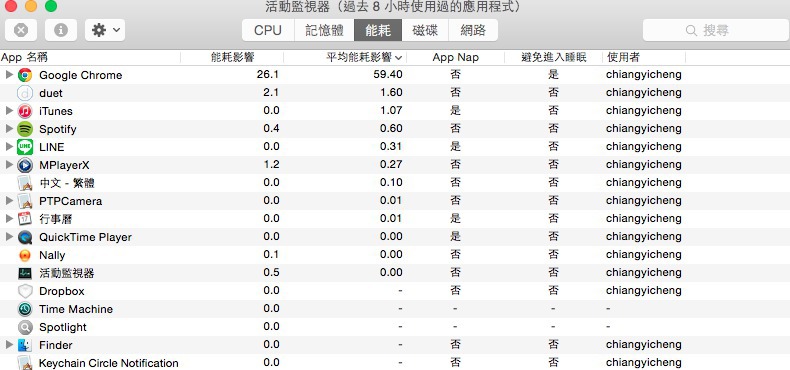Click the 1.07 value in iTunes row
Image resolution: width=790 pixels, height=370 pixels.
(391, 110)
